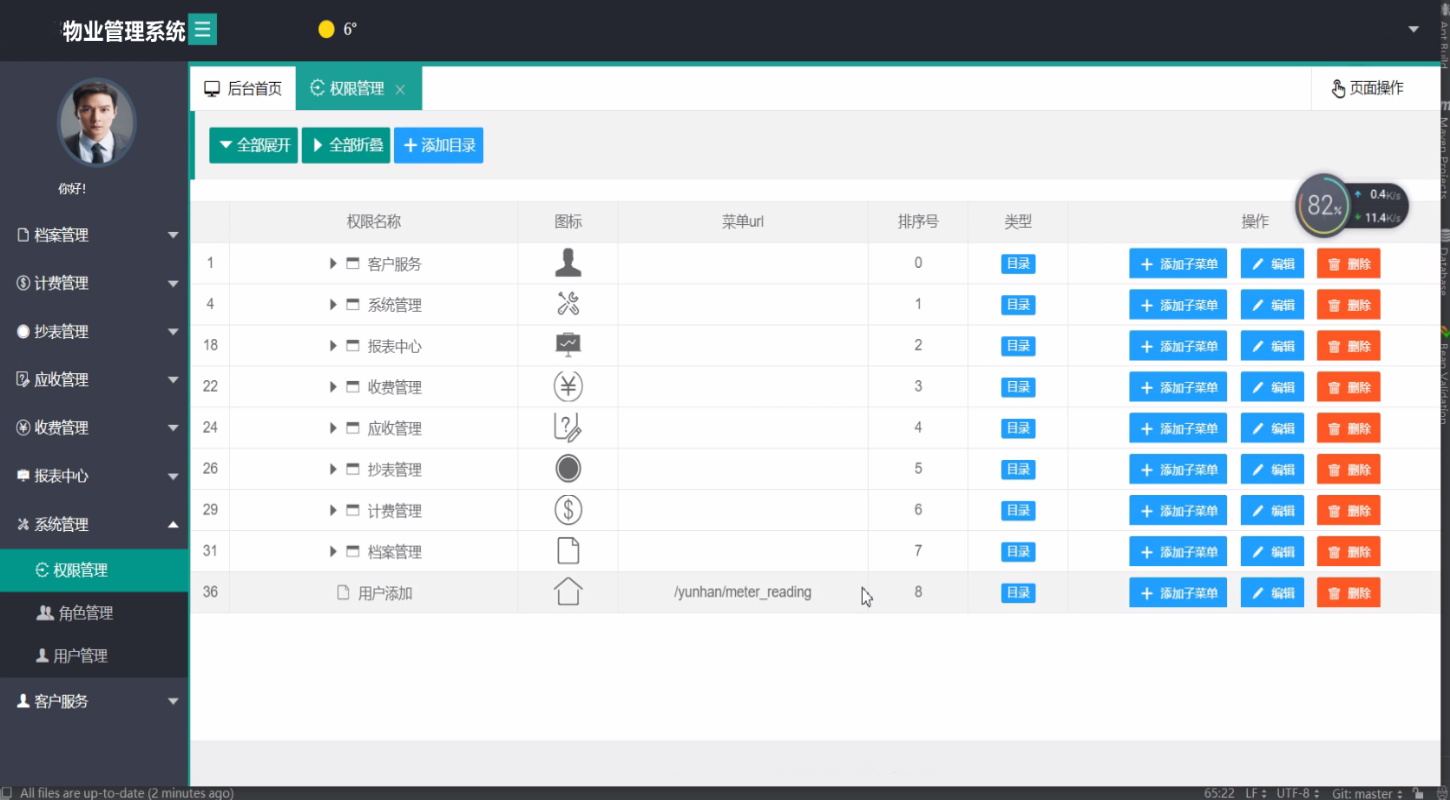Expand the 抄表管理 tree row arrow
Viewport: 1450px width, 800px height.
coord(333,469)
